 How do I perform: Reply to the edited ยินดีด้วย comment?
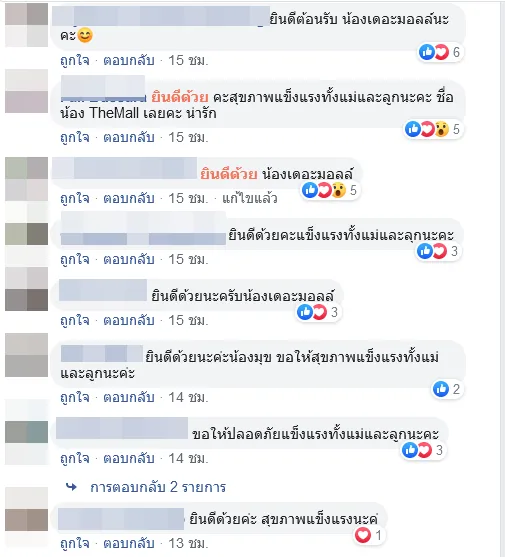[x=129, y=198]
